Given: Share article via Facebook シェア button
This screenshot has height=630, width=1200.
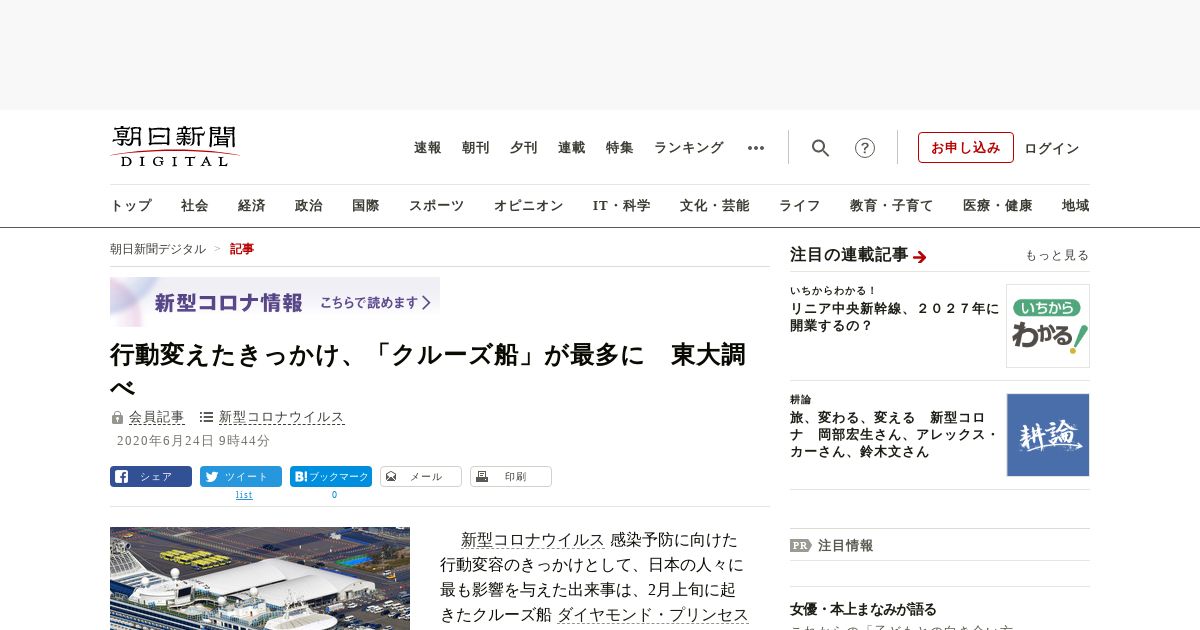Looking at the screenshot, I should pyautogui.click(x=151, y=476).
